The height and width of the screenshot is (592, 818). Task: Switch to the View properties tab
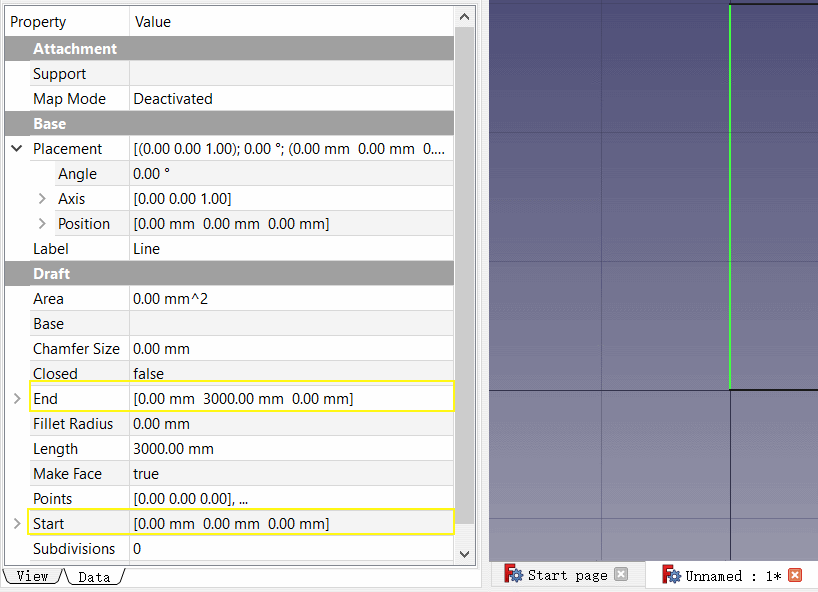pyautogui.click(x=32, y=576)
